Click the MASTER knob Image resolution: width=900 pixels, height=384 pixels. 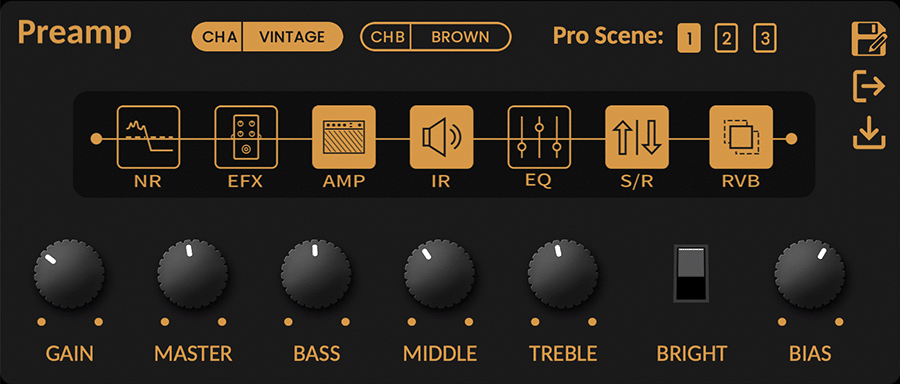(192, 274)
